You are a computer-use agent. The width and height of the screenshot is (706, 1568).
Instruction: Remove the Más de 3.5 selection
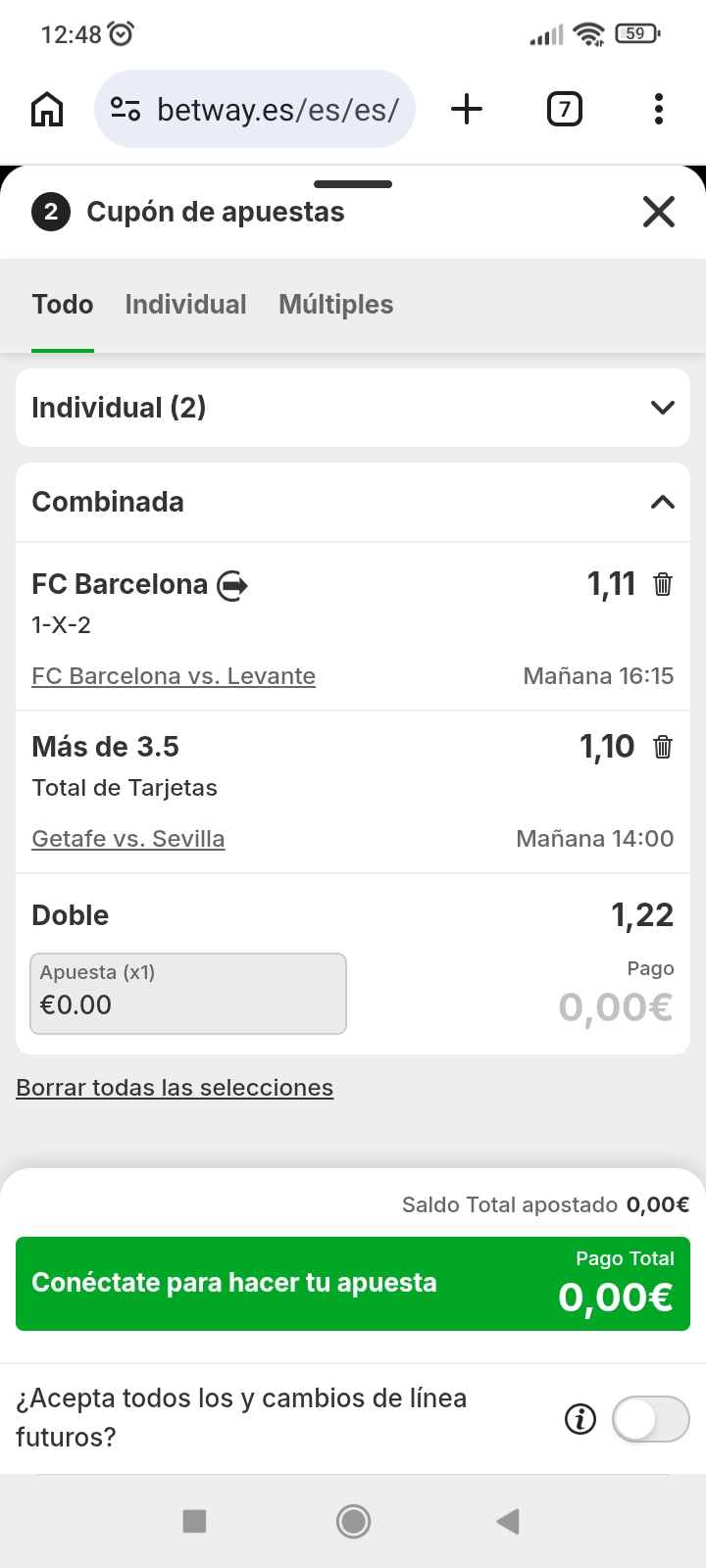coord(663,747)
